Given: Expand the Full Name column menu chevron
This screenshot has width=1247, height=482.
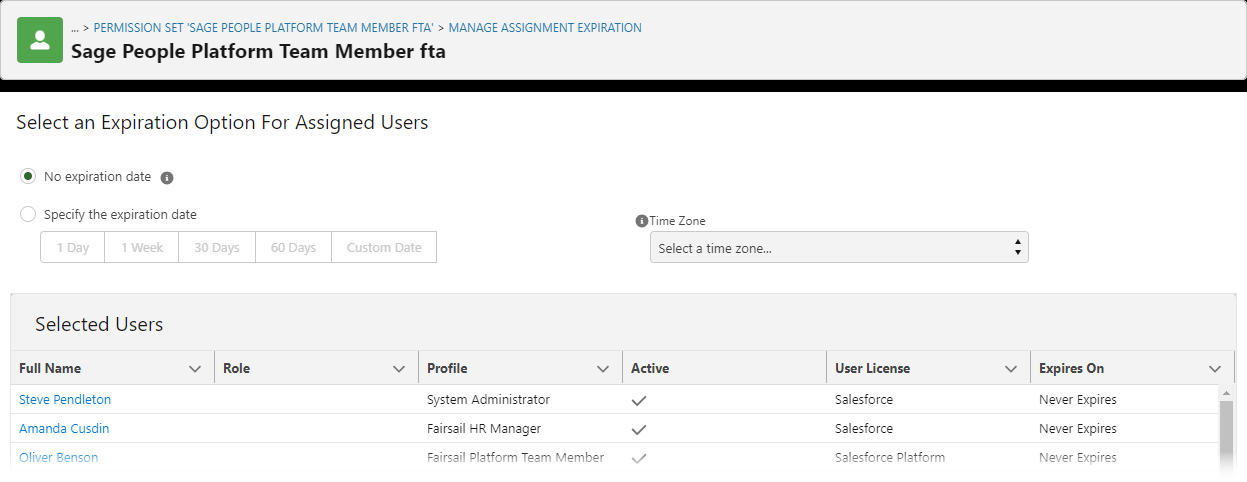Looking at the screenshot, I should tap(195, 369).
